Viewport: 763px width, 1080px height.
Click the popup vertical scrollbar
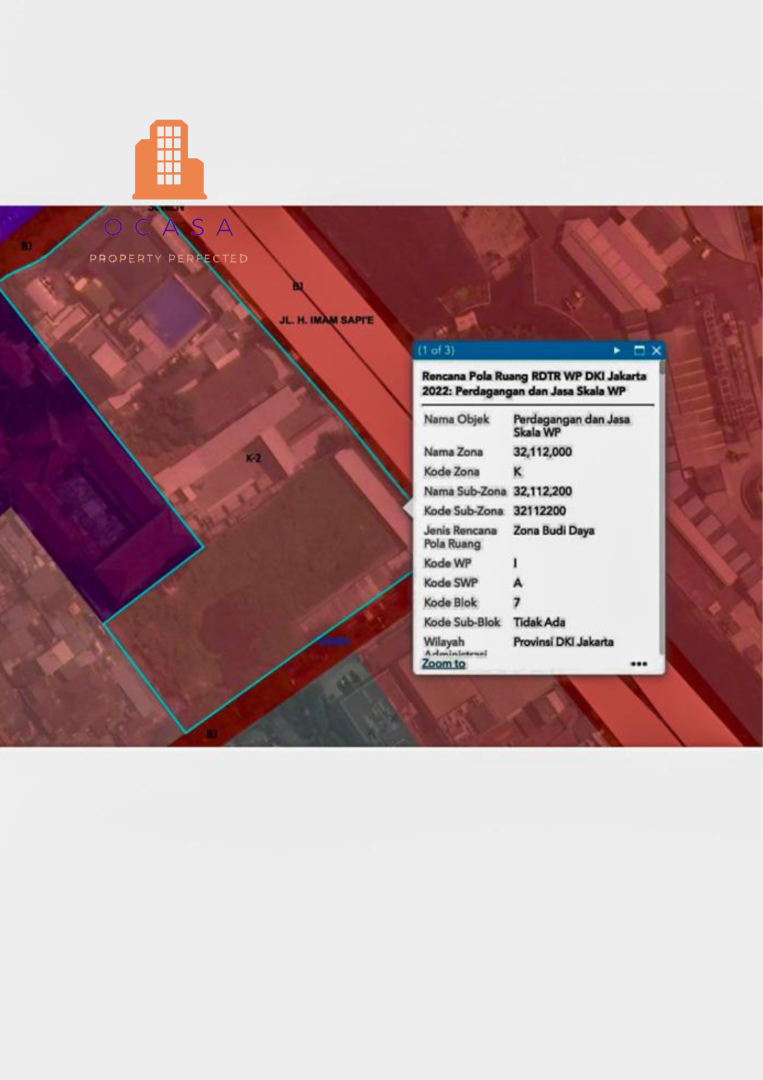coord(661,500)
